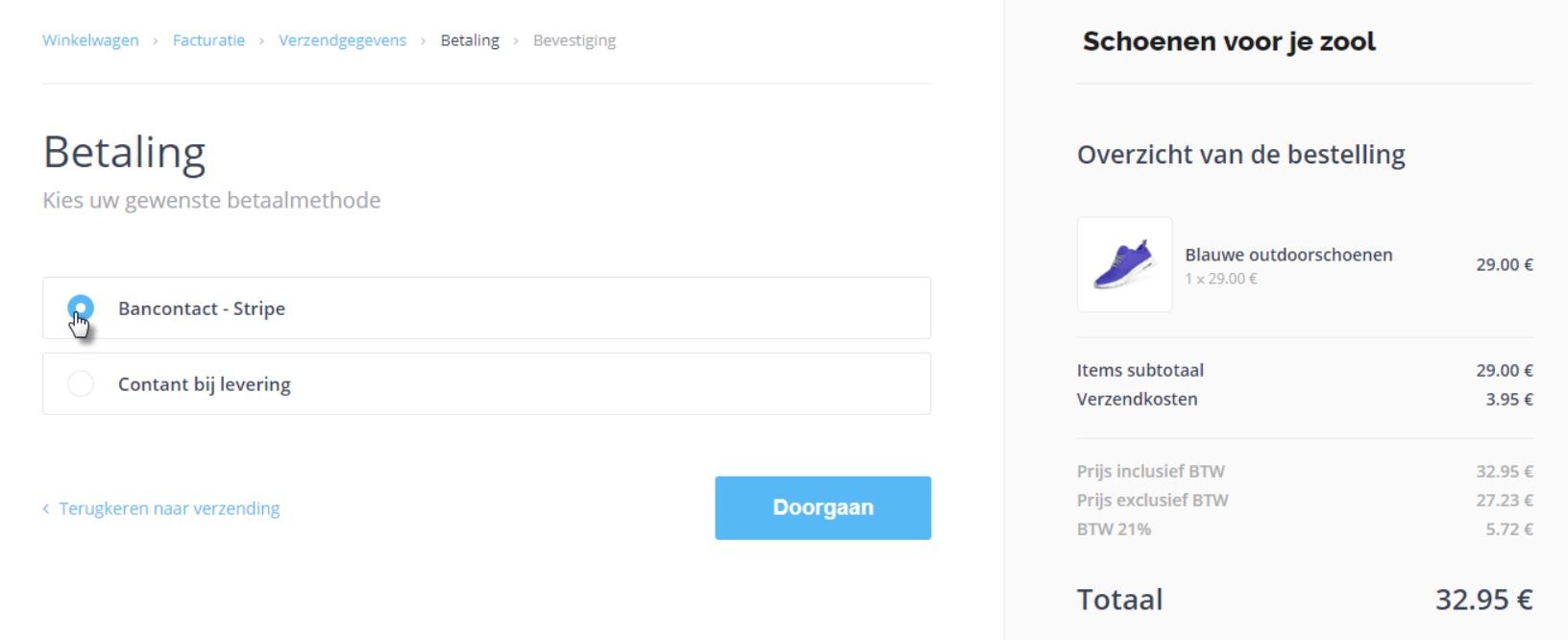Click the Contant bij levering option label
The image size is (1568, 640).
(205, 384)
